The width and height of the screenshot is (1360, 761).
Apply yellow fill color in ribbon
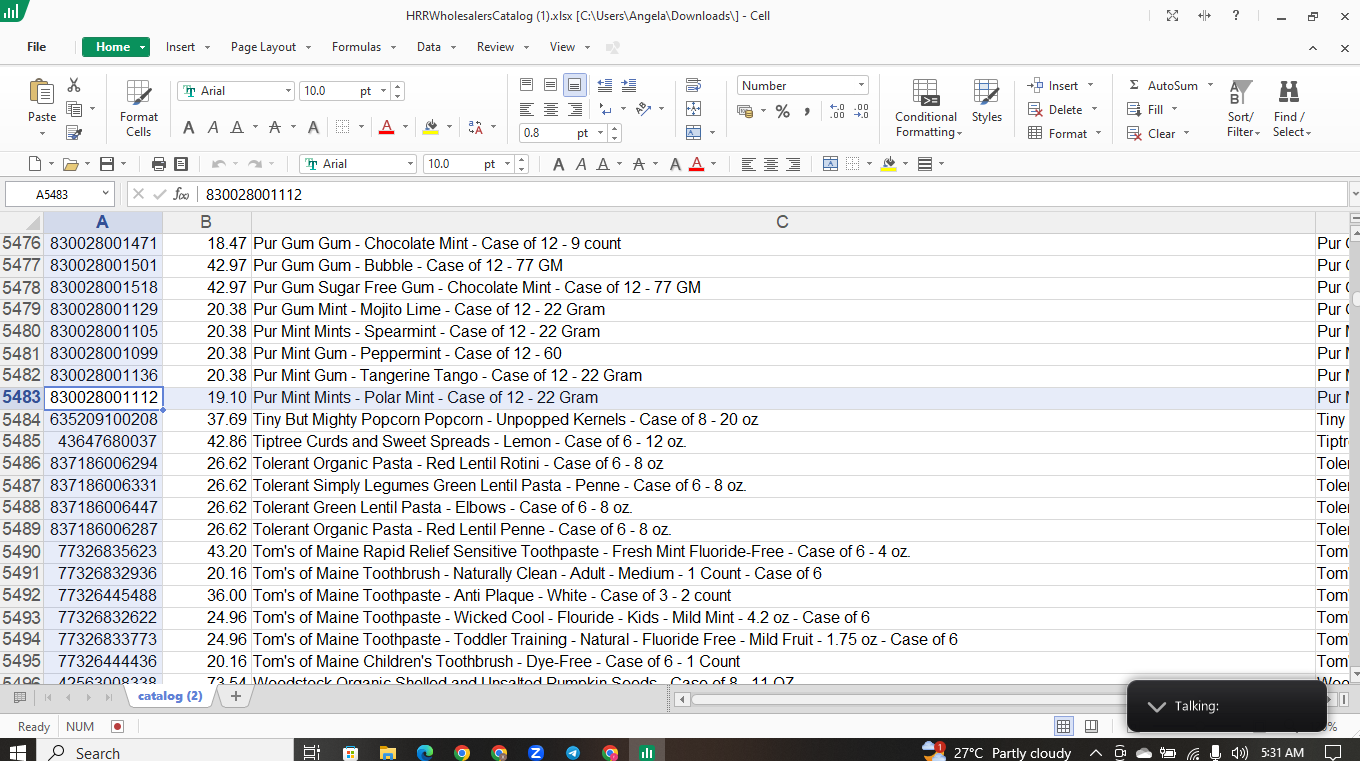(431, 127)
